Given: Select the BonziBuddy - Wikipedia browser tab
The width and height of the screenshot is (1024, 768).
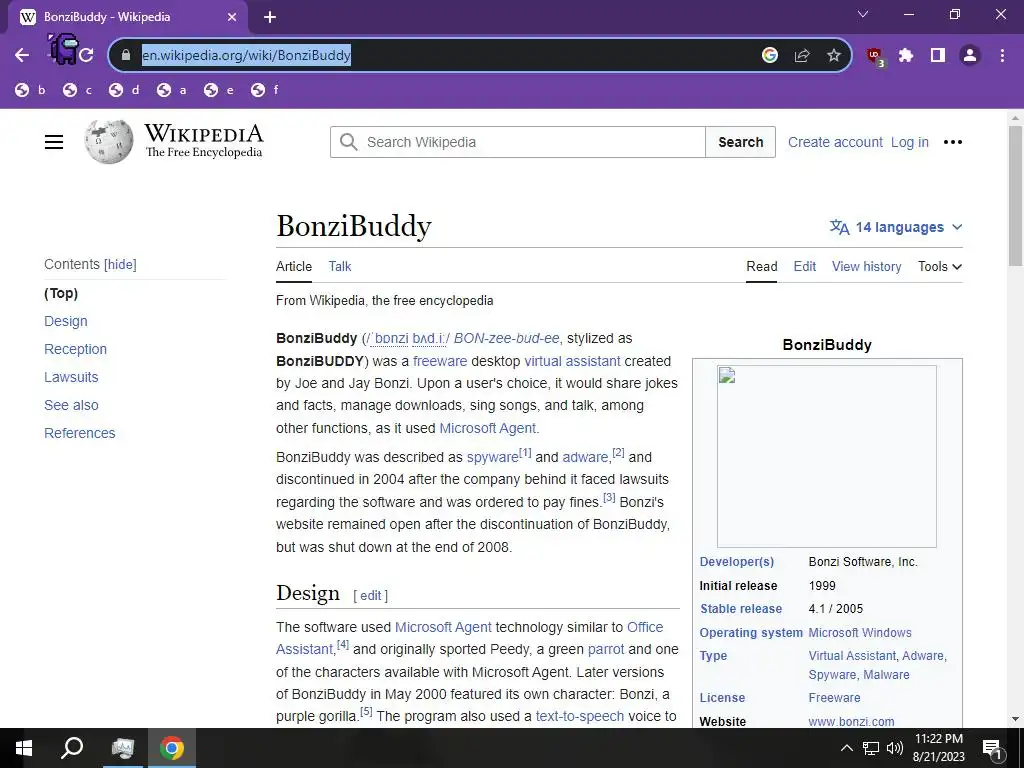Looking at the screenshot, I should tap(127, 17).
